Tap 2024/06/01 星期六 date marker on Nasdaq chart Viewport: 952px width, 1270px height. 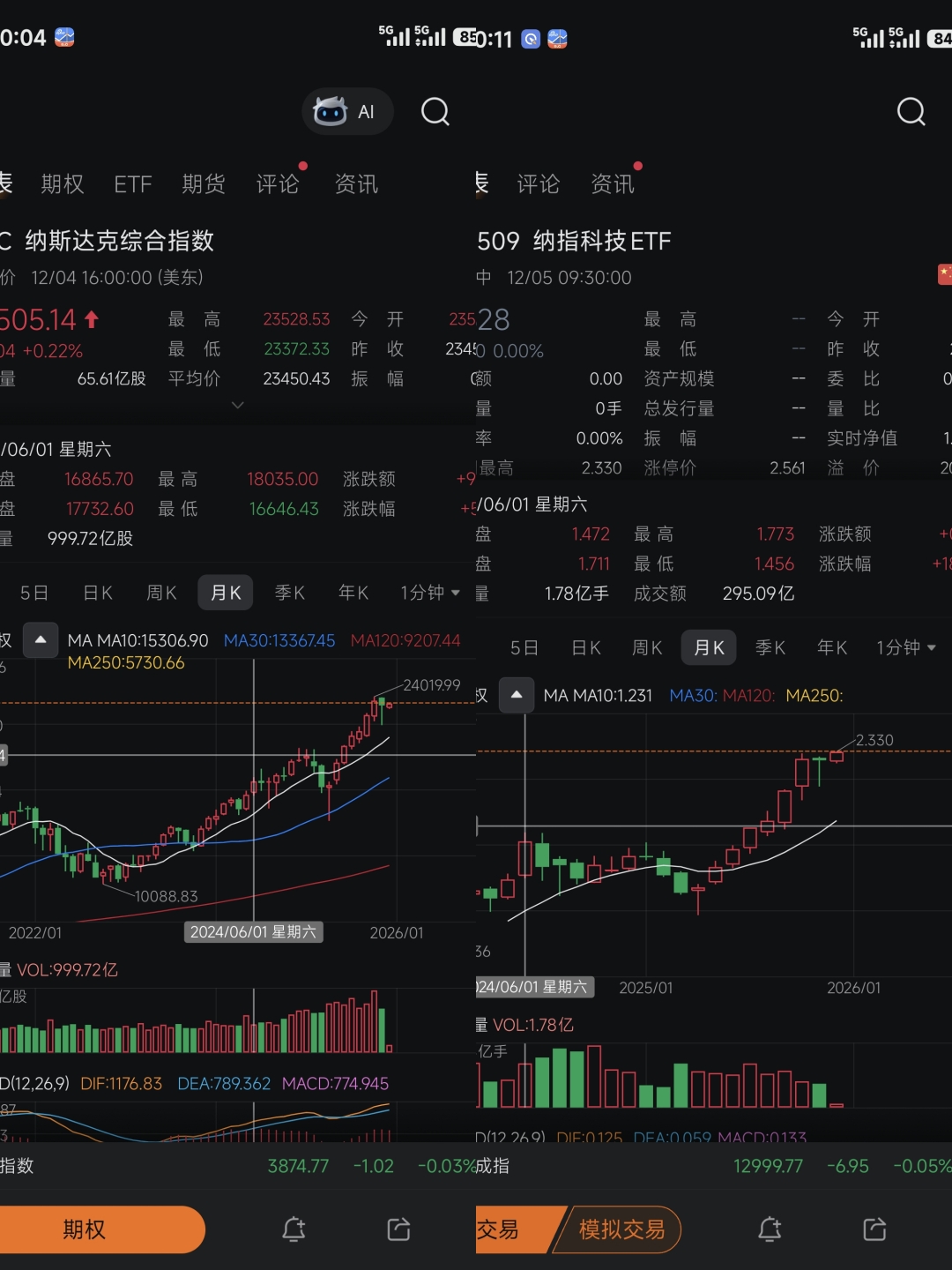pos(253,932)
